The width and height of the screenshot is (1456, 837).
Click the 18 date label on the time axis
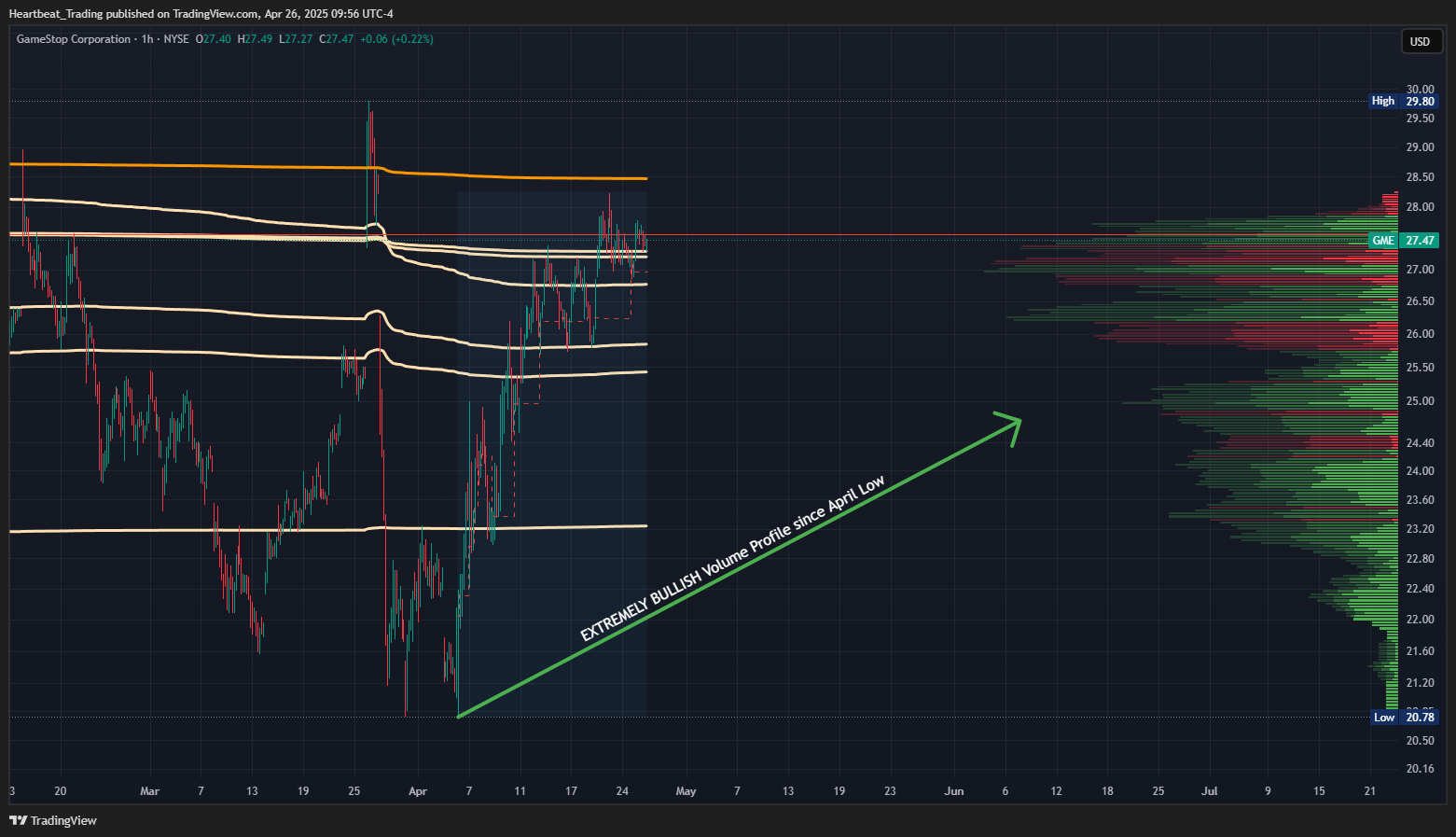[1107, 791]
